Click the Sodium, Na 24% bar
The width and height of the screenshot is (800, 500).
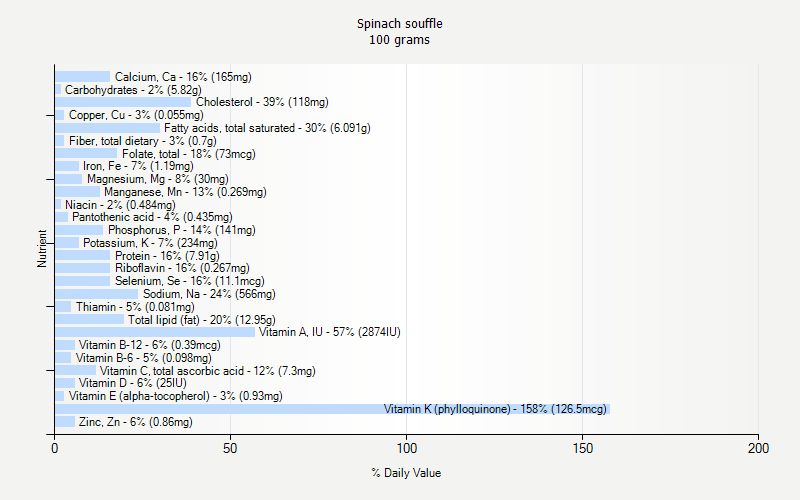96,294
